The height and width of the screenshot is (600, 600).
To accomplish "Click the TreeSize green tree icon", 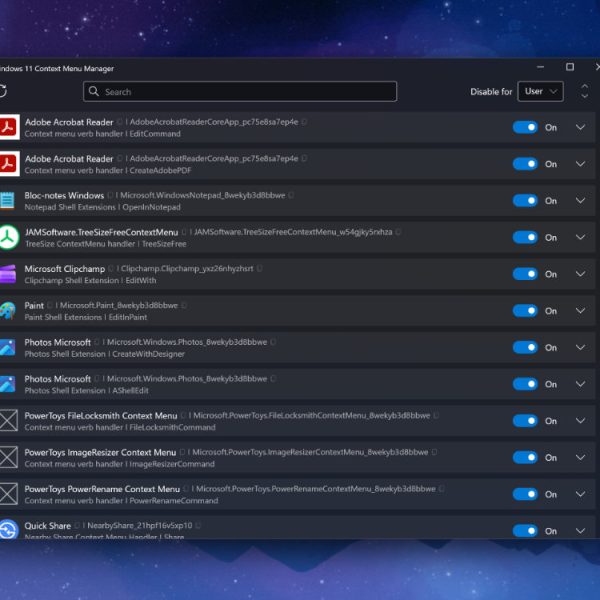I will pyautogui.click(x=8, y=238).
